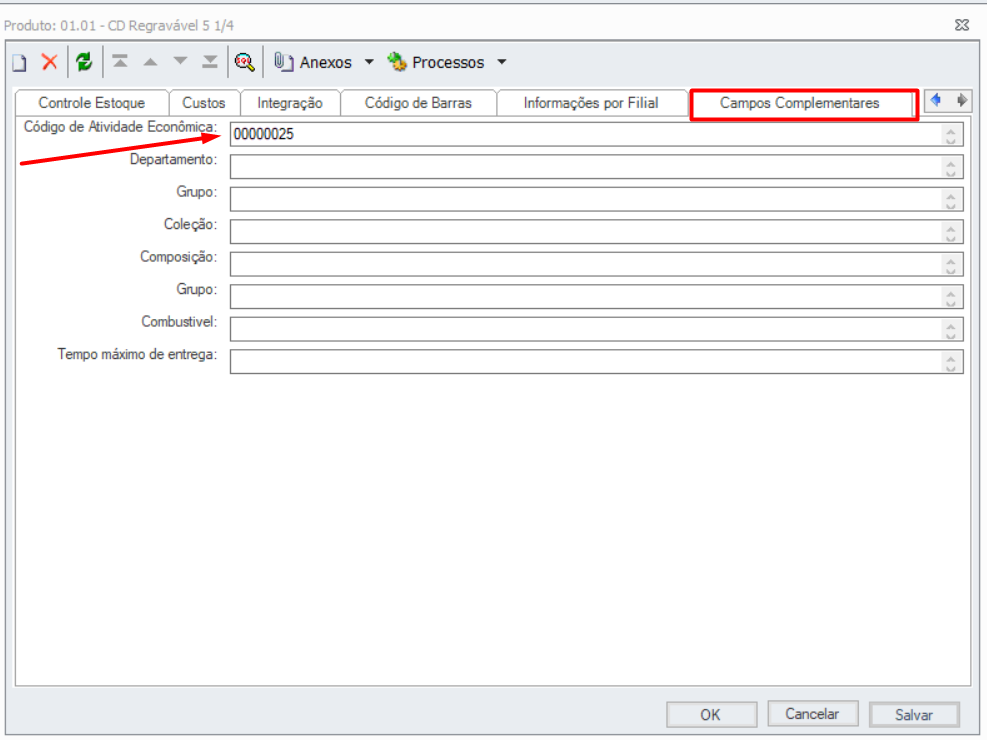Open the Informações por Filial tab
The height and width of the screenshot is (740, 987).
coord(591,103)
